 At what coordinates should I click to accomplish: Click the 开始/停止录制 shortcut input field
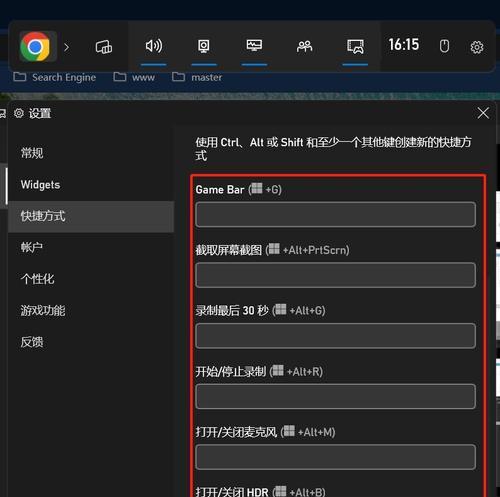pyautogui.click(x=335, y=396)
